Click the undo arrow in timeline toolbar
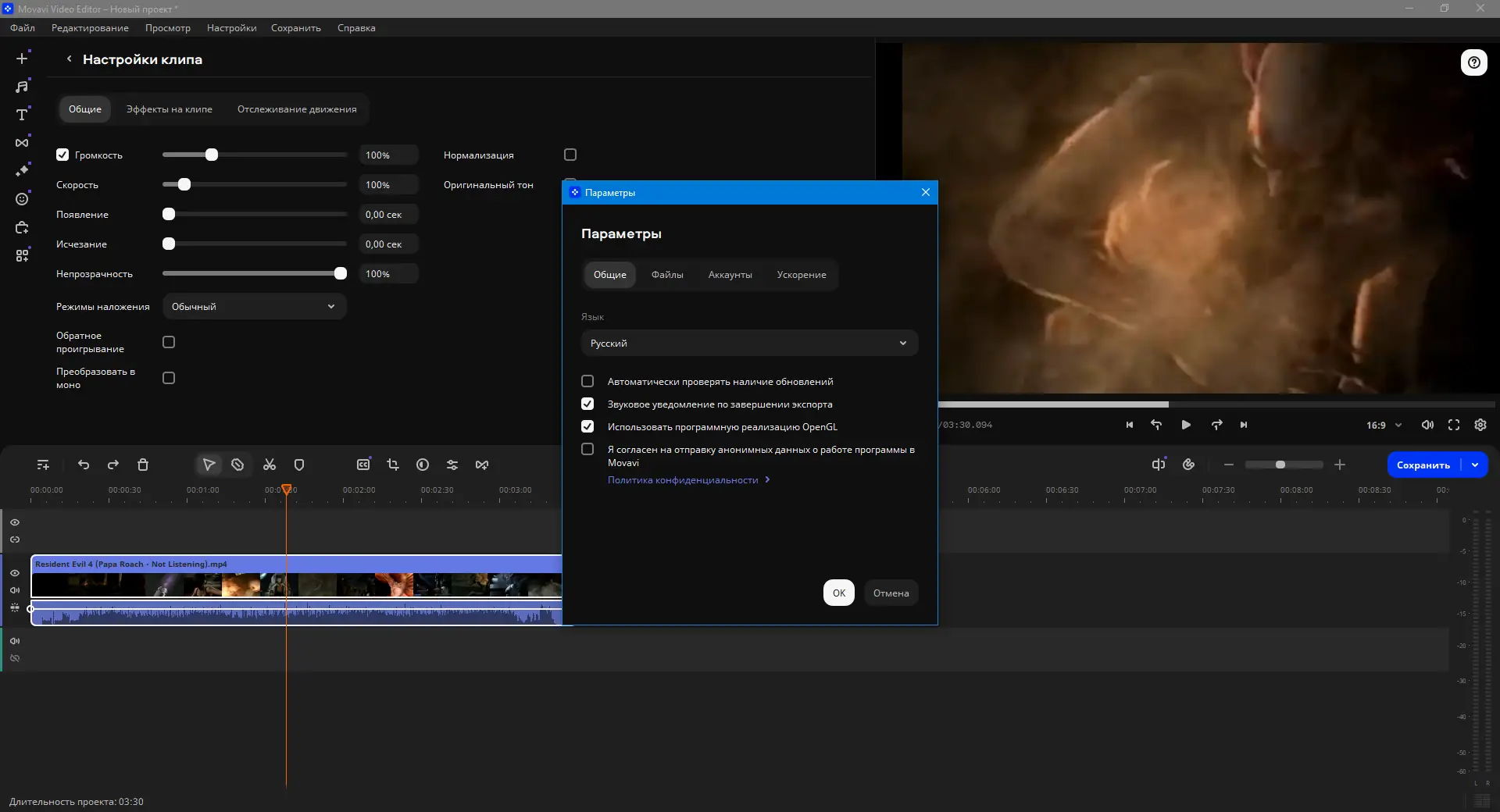1500x812 pixels. pyautogui.click(x=84, y=465)
